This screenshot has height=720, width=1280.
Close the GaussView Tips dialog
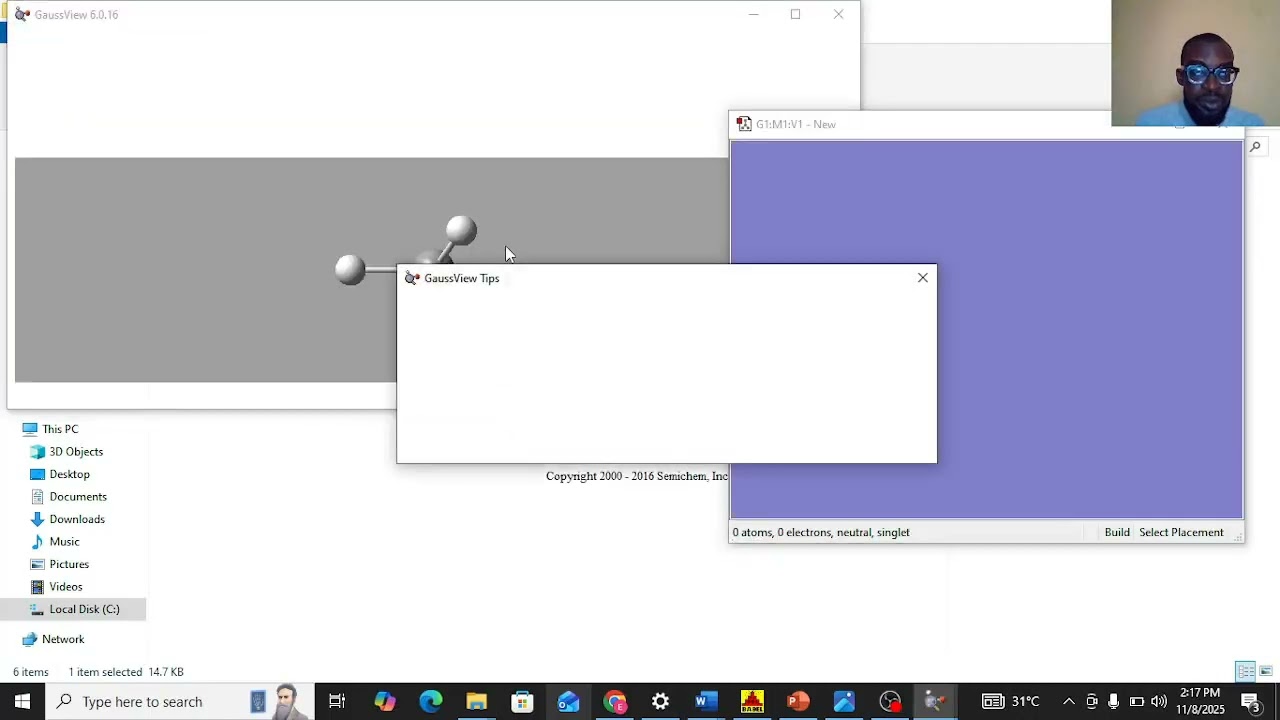(x=923, y=278)
